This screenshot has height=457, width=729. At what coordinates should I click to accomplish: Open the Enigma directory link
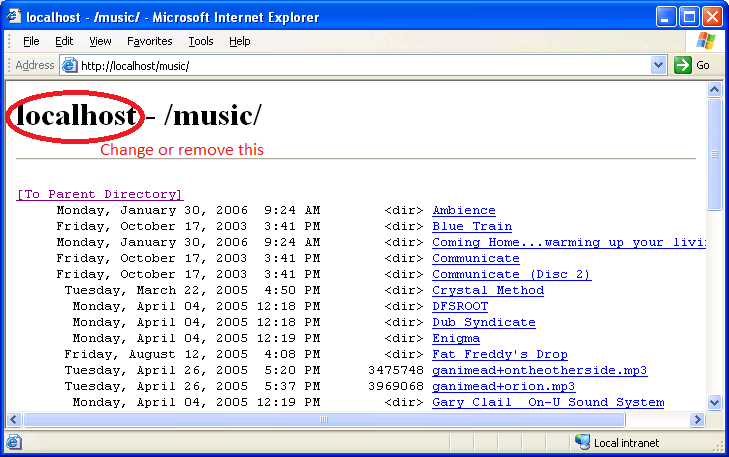click(456, 338)
